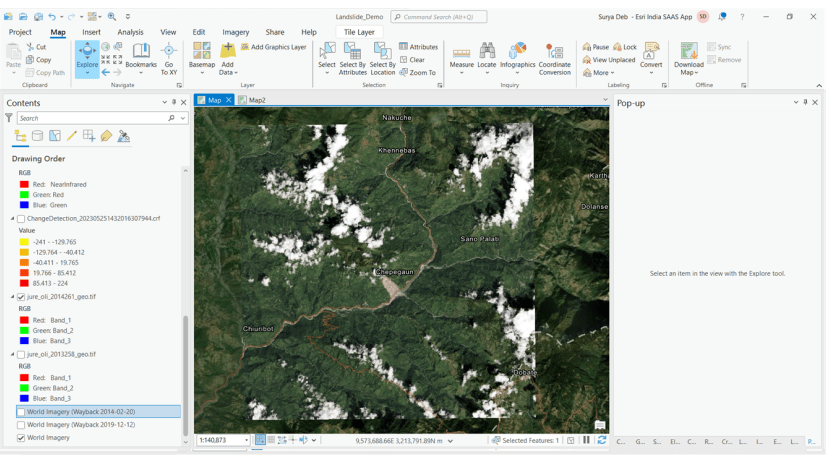826x465 pixels.
Task: Show list by snapping
Action: pyautogui.click(x=89, y=136)
